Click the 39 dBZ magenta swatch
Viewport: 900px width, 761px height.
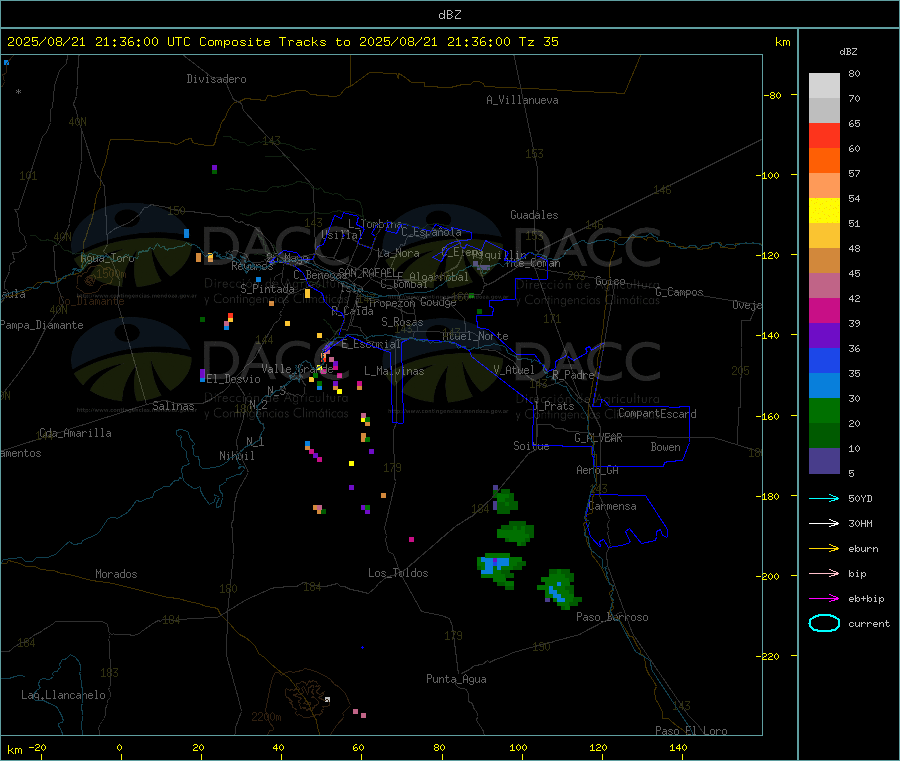[x=824, y=310]
